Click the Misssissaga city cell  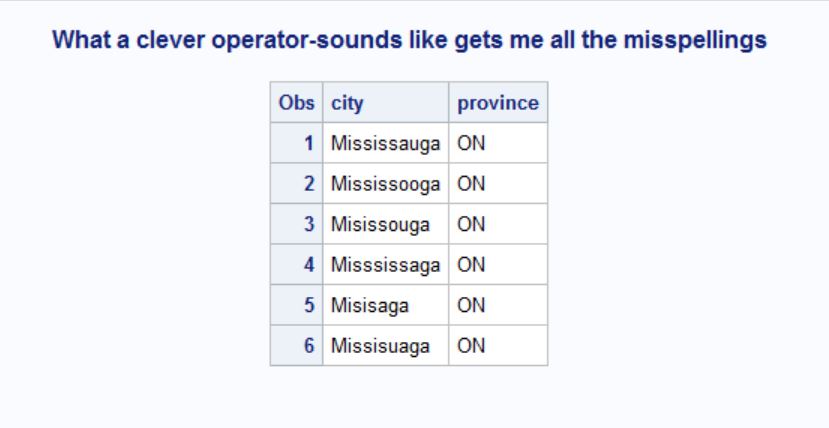(384, 265)
